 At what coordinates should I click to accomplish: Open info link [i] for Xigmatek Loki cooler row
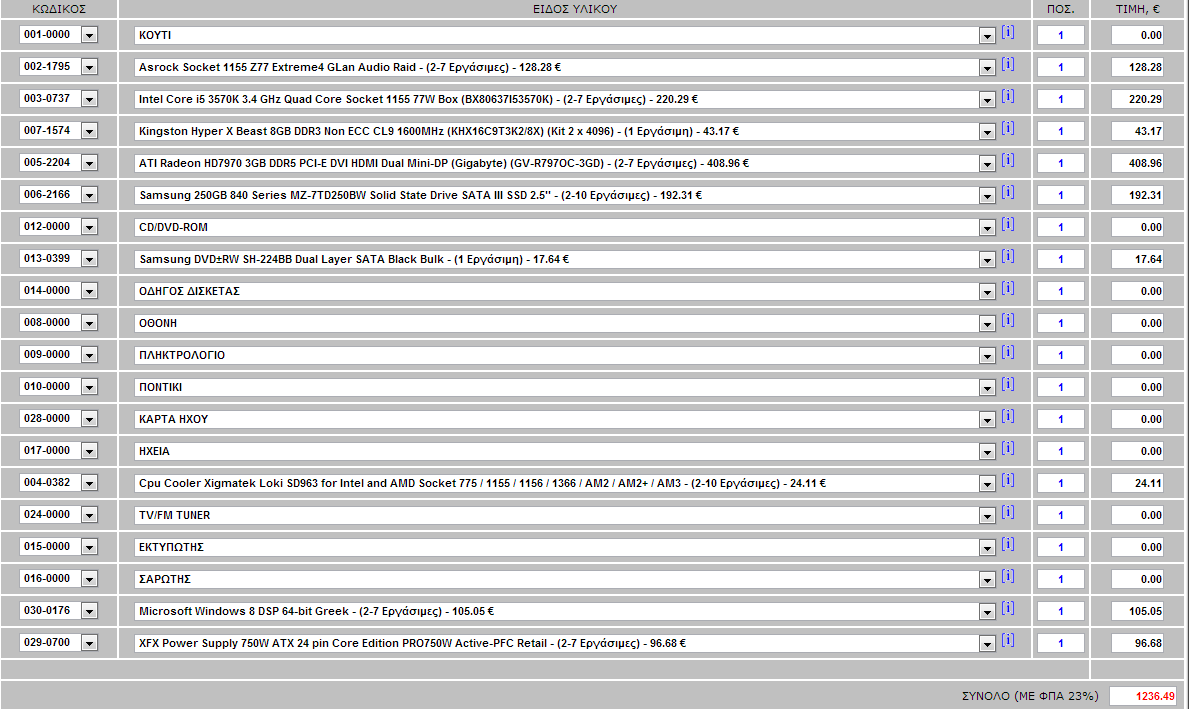coord(1008,480)
